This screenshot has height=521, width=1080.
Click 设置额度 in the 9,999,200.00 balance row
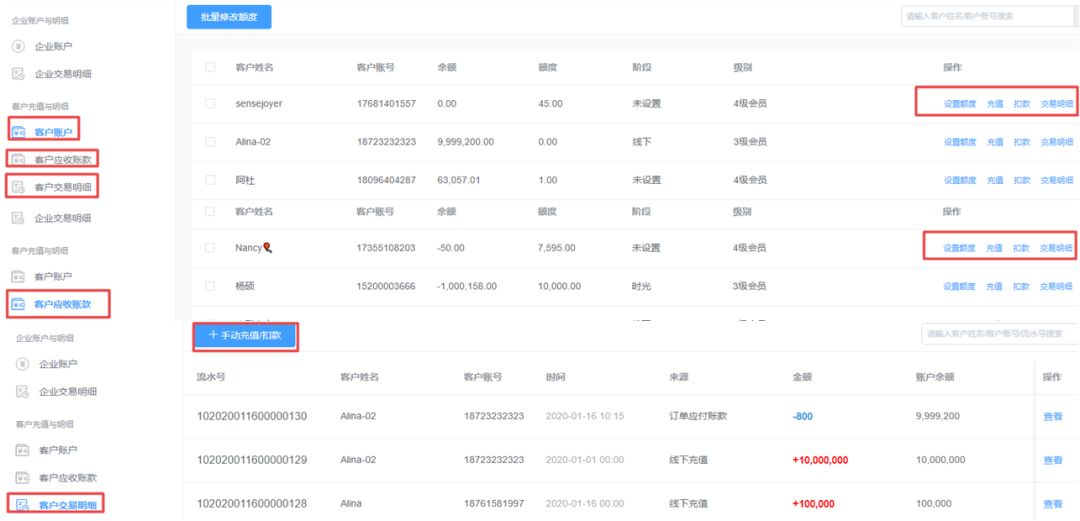(959, 142)
